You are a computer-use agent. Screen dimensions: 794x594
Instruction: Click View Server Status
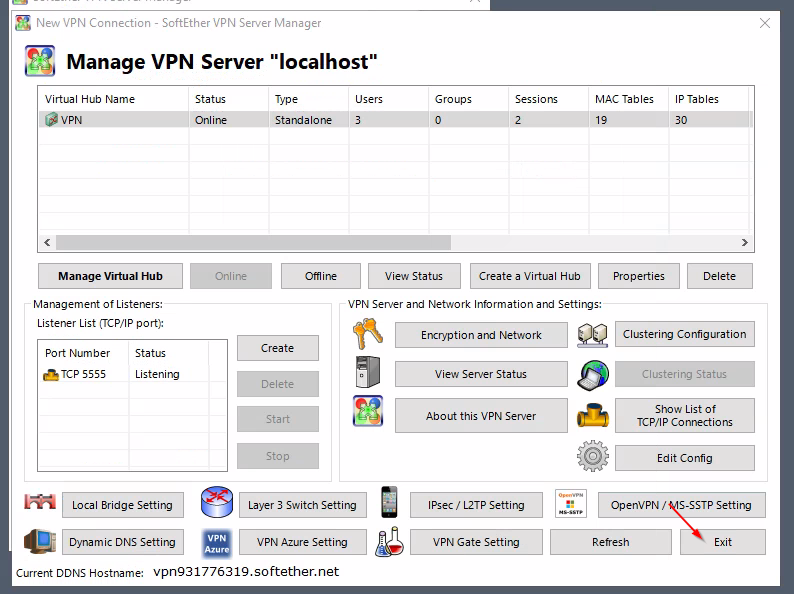click(x=481, y=374)
